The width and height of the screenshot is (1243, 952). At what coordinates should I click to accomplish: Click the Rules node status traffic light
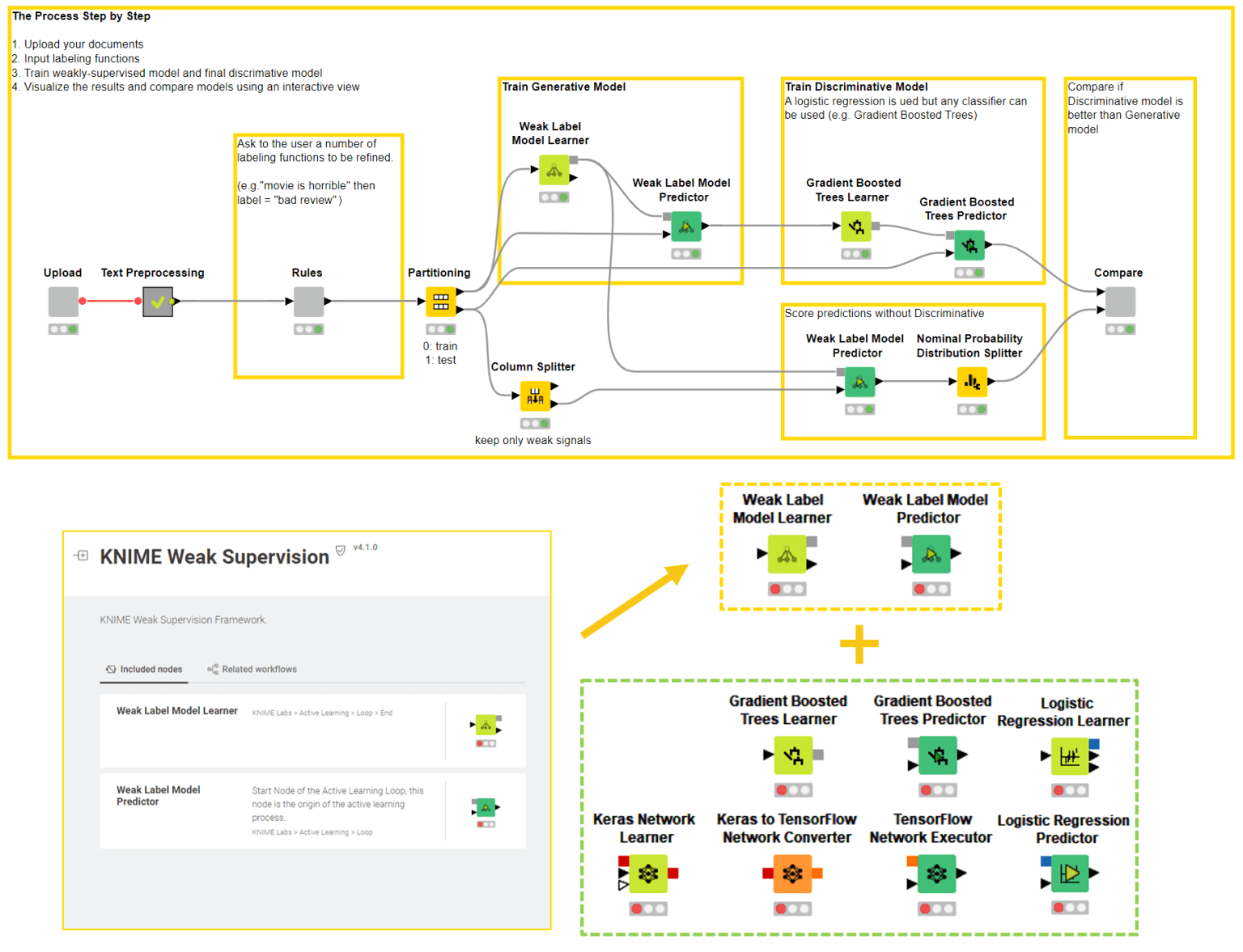(x=308, y=329)
